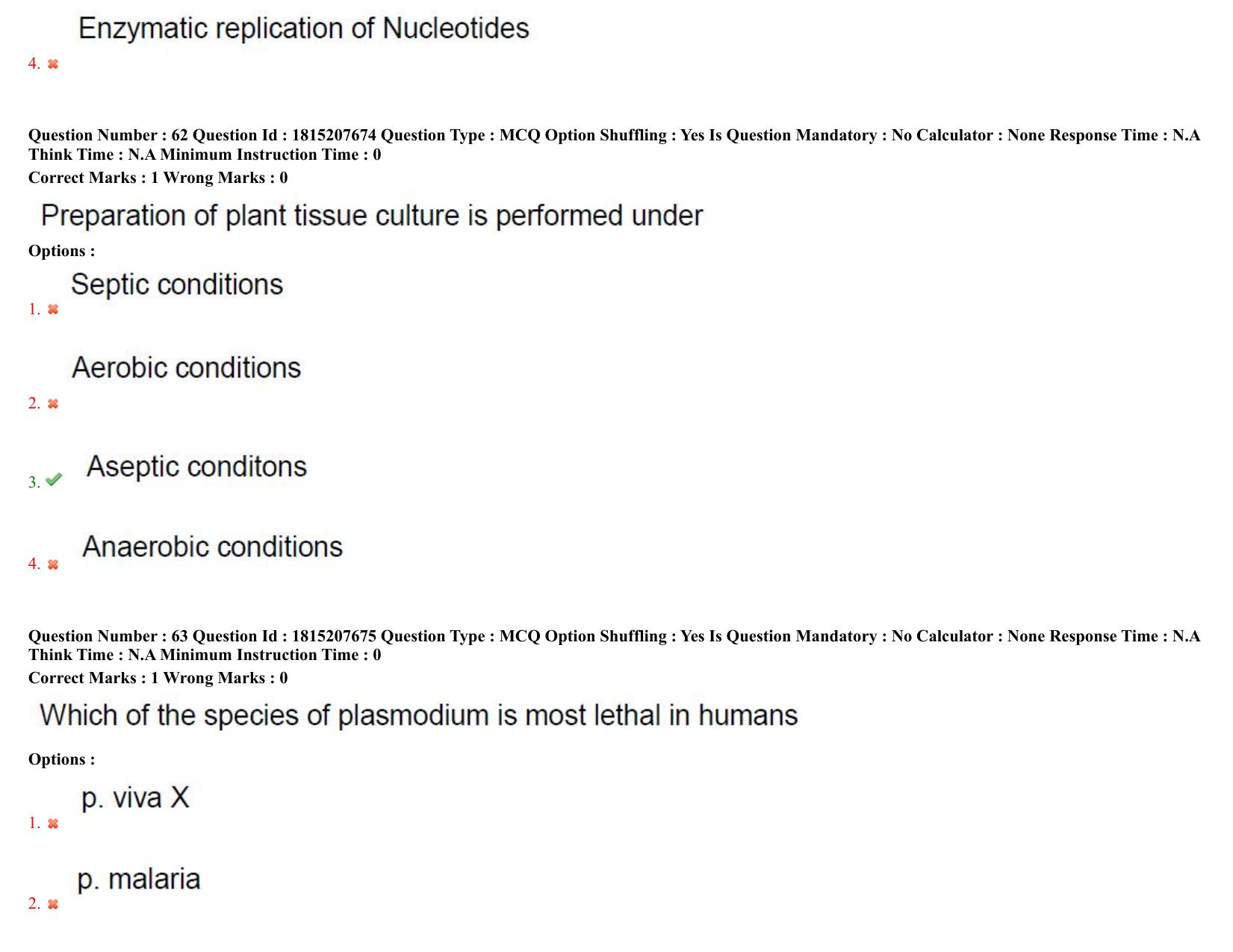The image size is (1233, 952).
Task: Click red cross beside Septic conditions
Action: point(53,309)
